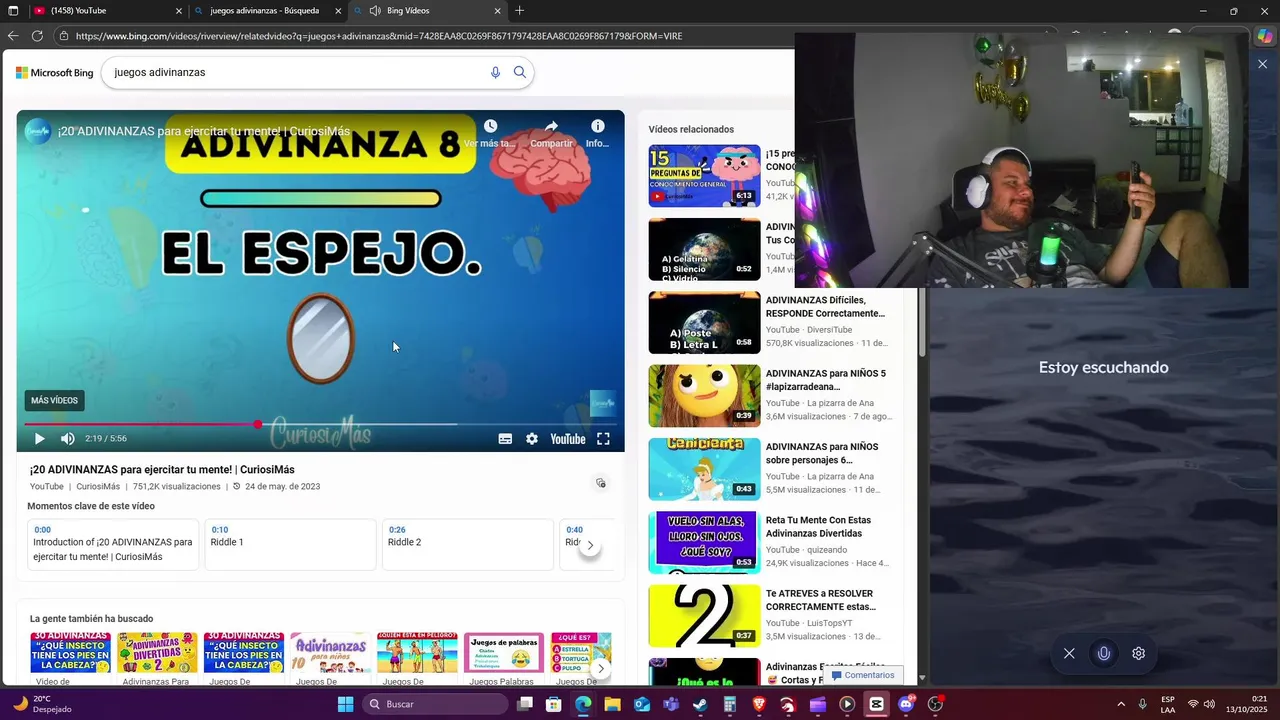Open Steam from taskbar

pos(700,704)
